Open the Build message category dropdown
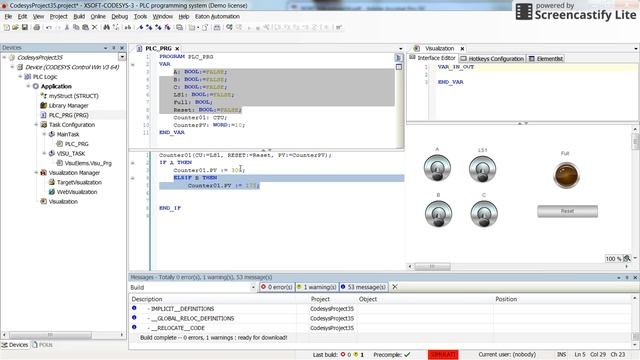The height and width of the screenshot is (360, 640). (x=253, y=287)
